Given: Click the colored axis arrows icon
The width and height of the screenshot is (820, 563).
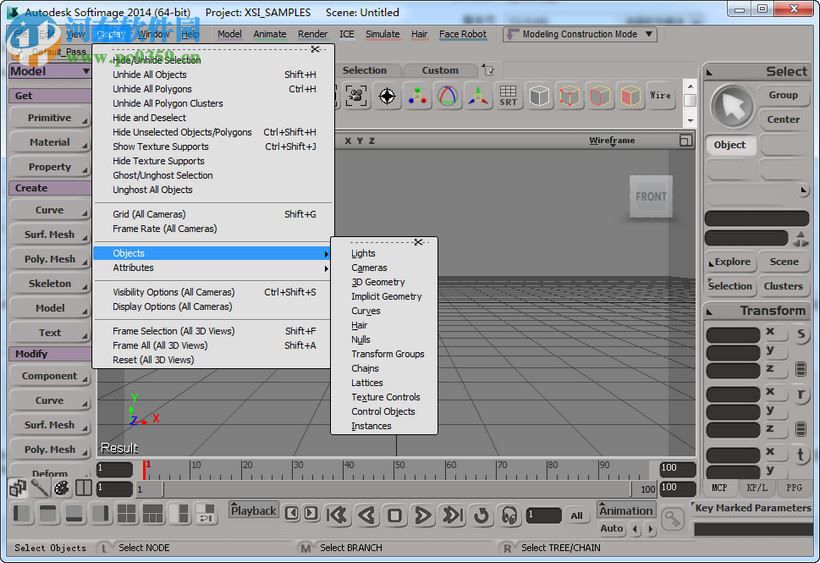Looking at the screenshot, I should click(x=478, y=96).
